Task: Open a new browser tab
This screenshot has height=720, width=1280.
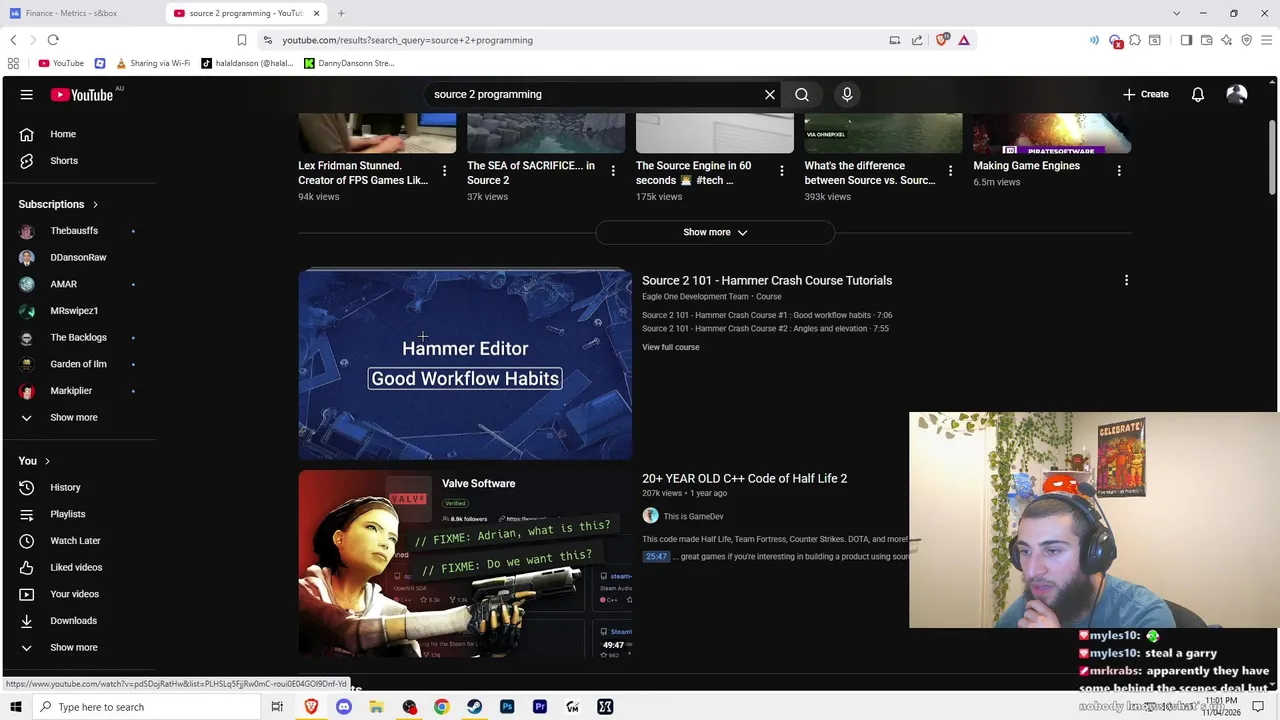Action: (x=341, y=13)
